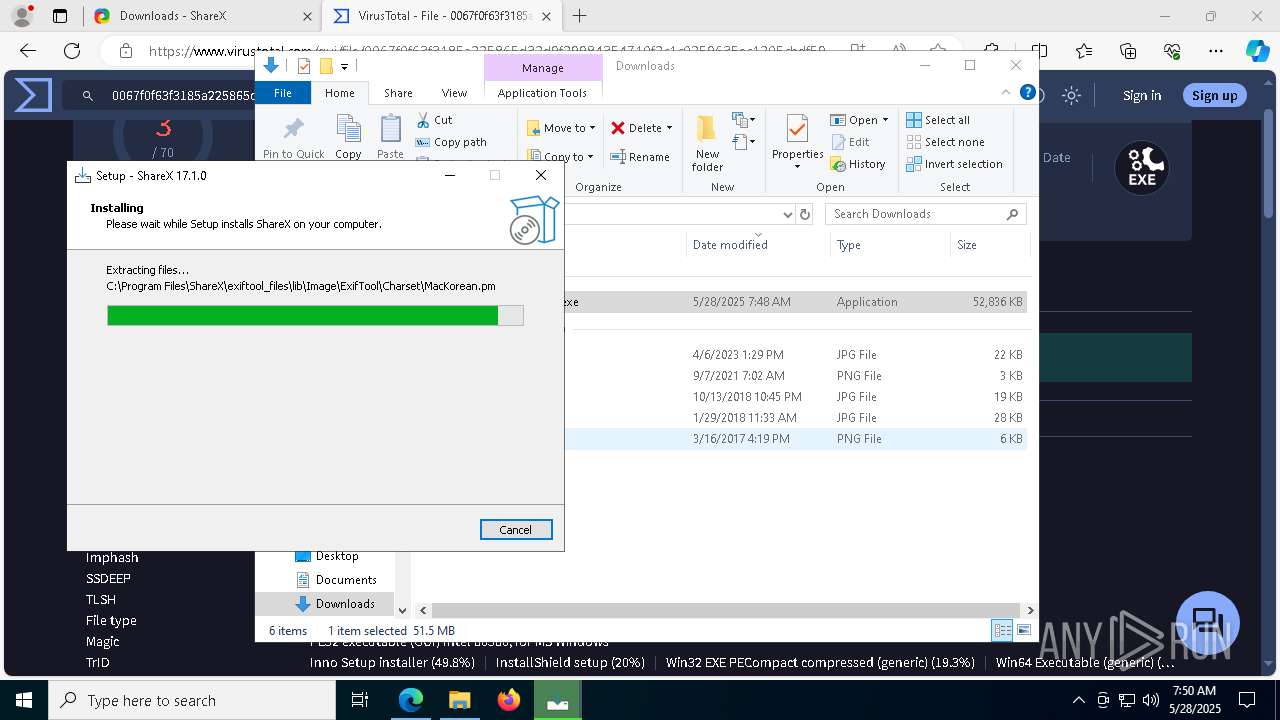1280x720 pixels.
Task: Click the ShareX installer progress bar
Action: click(x=315, y=316)
